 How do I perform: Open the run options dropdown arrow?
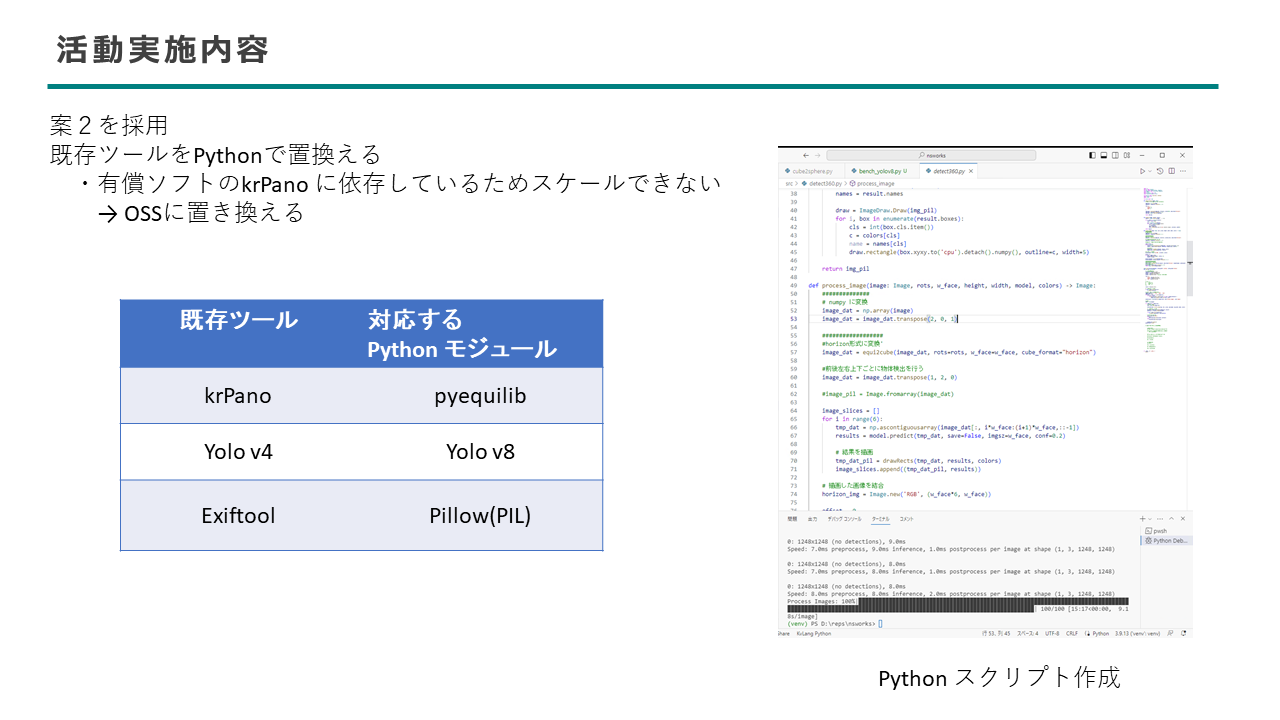tap(1150, 171)
